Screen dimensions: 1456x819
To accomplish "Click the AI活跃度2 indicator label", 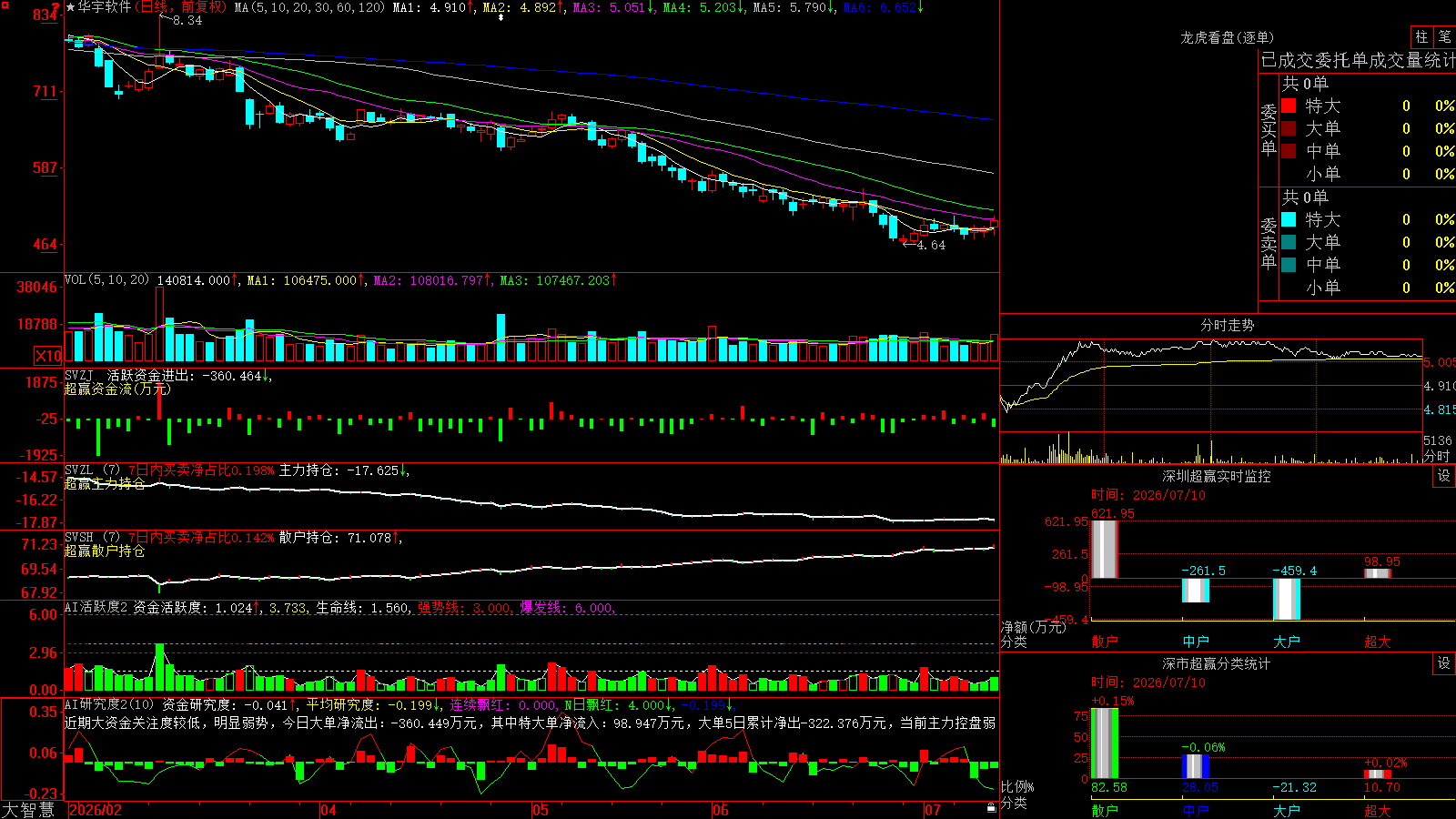I will click(x=96, y=607).
